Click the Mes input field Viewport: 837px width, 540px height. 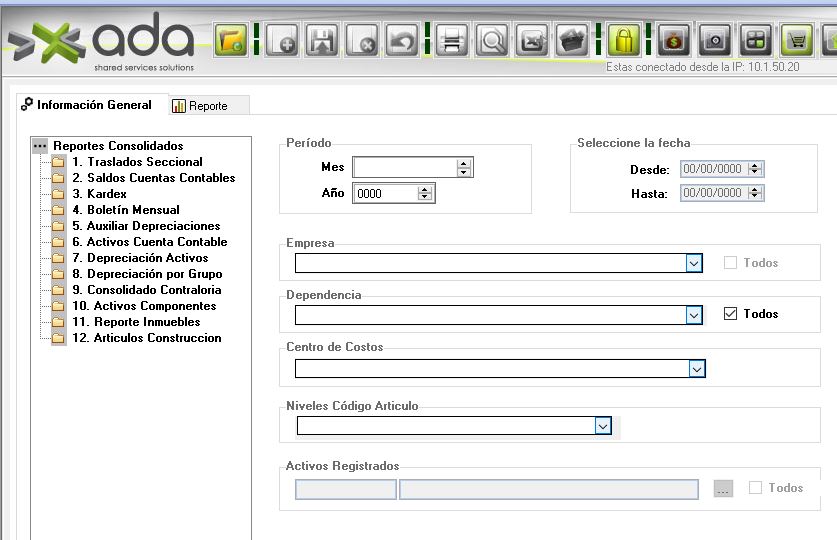tap(404, 168)
